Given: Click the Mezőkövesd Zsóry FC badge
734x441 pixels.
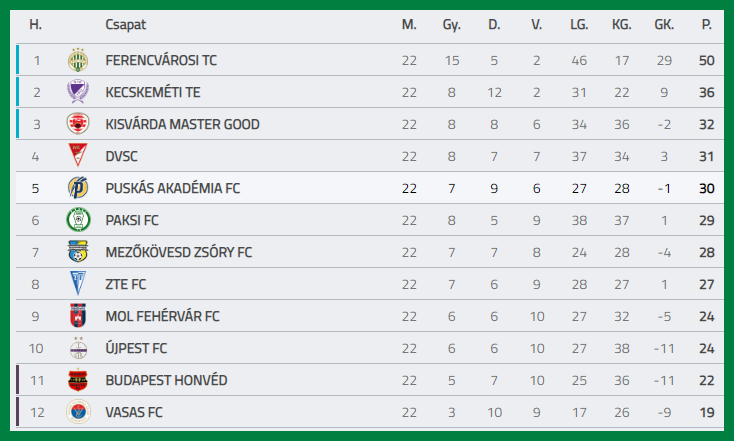Looking at the screenshot, I should [x=78, y=252].
